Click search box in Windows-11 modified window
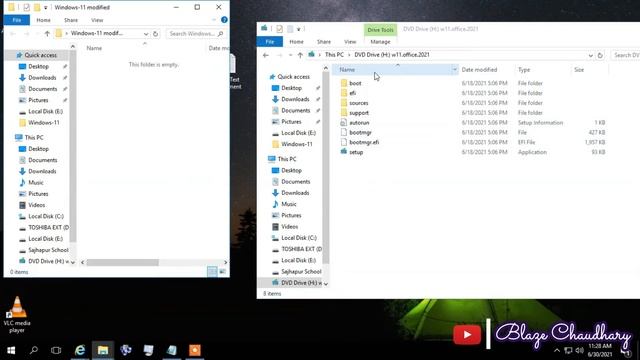Screen dimensions: 640x360 [x=196, y=34]
